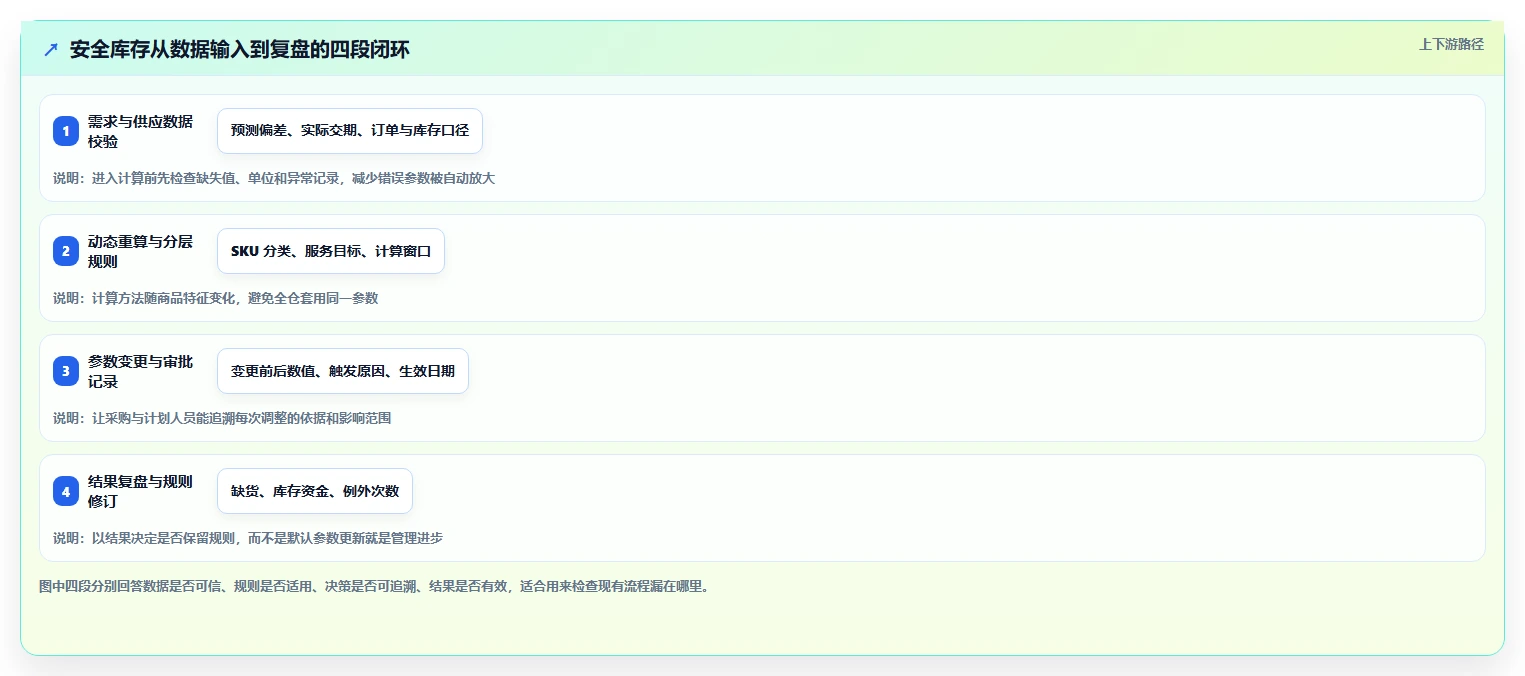Click the 上下游路径 label
The image size is (1525, 676).
(1451, 44)
